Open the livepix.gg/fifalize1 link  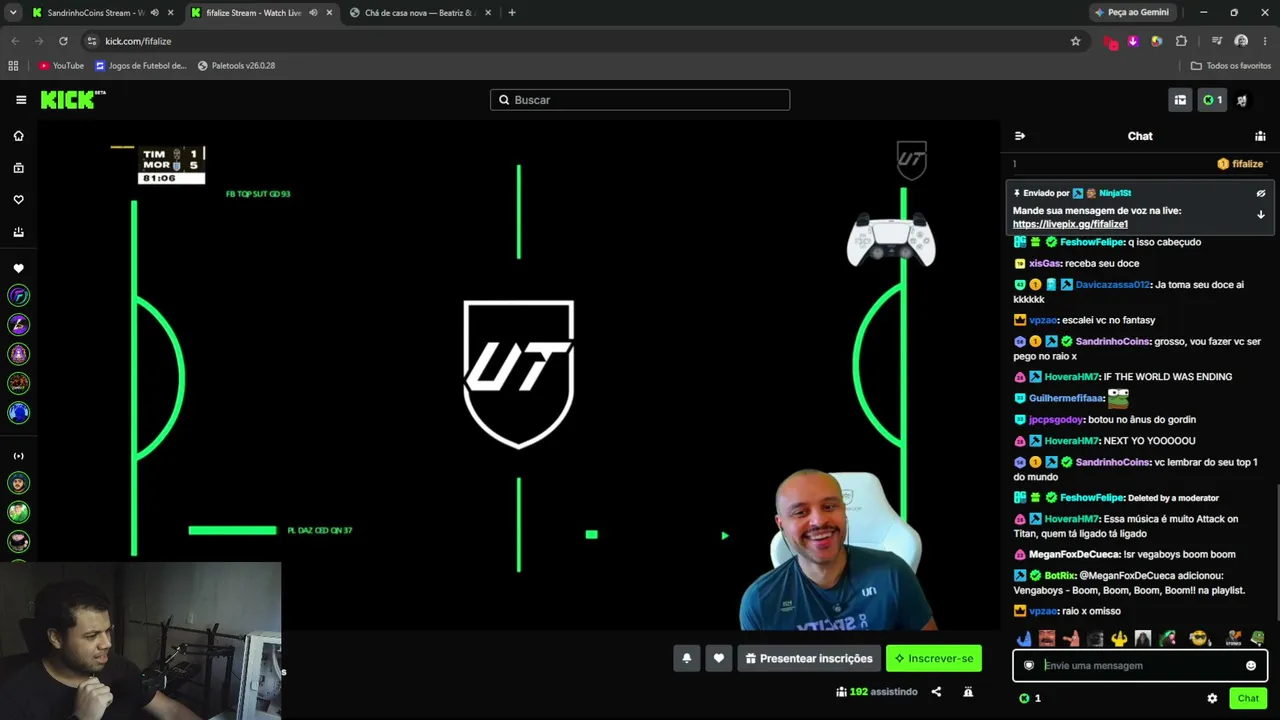point(1070,224)
